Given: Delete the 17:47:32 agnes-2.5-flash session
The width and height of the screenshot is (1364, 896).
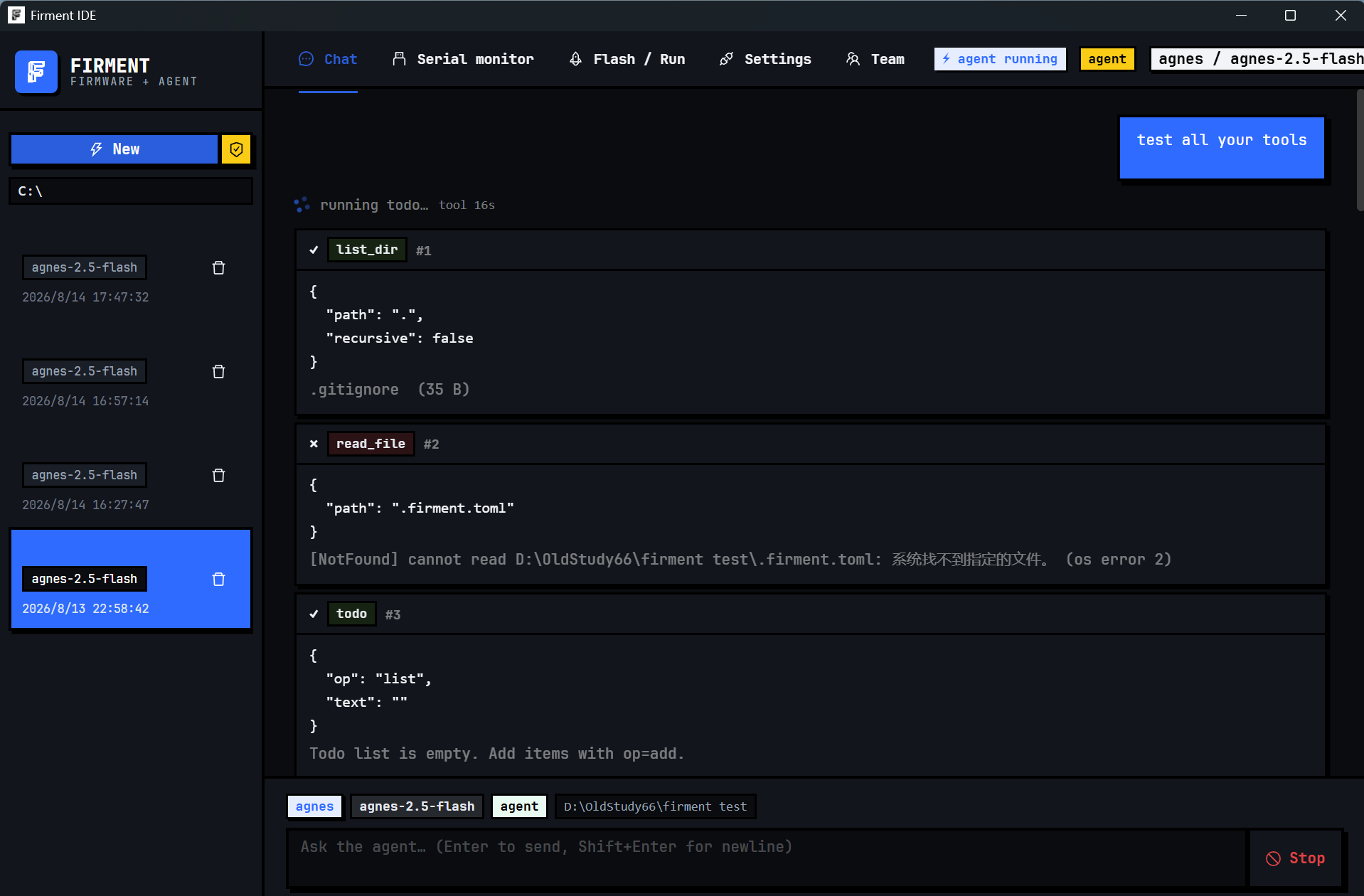Looking at the screenshot, I should 218,267.
